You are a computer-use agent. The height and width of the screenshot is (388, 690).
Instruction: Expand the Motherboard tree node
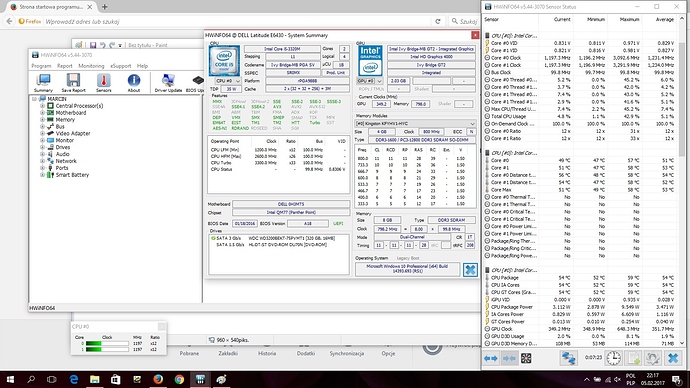pyautogui.click(x=43, y=113)
